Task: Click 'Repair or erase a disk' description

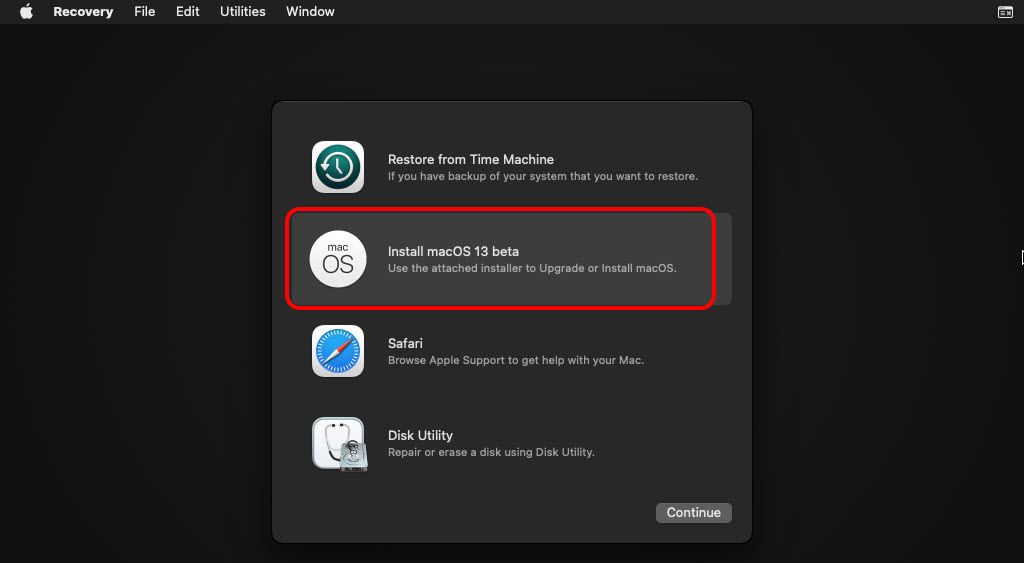Action: click(491, 453)
